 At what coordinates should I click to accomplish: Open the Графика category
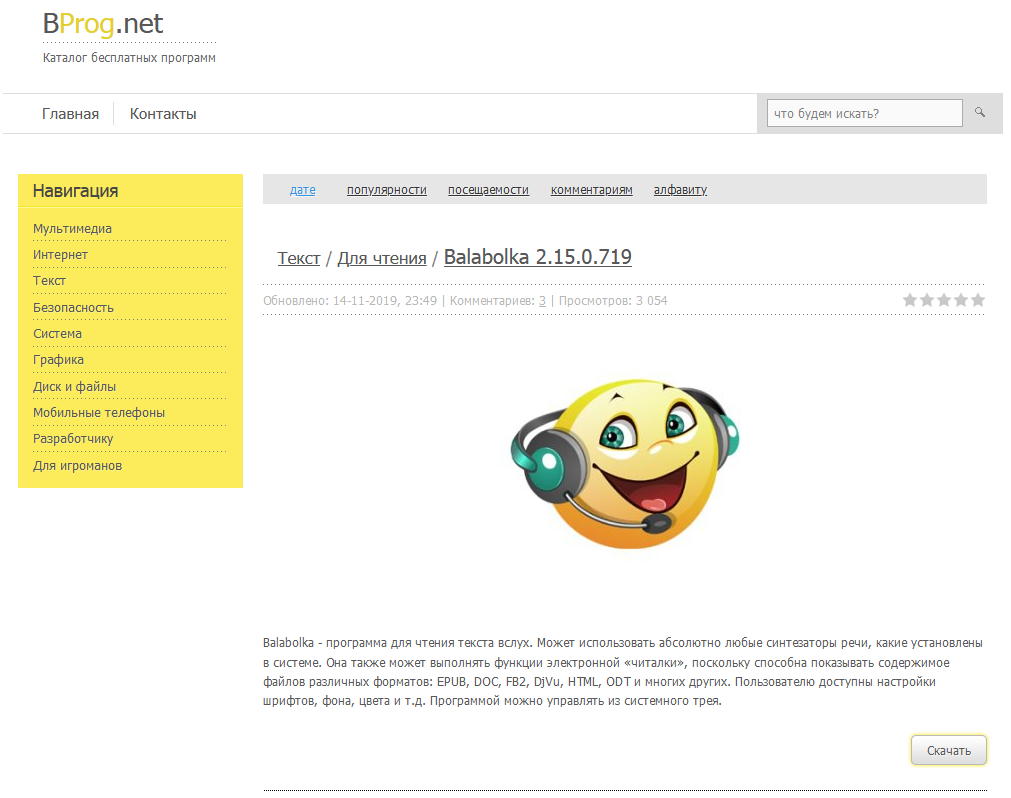tap(60, 359)
